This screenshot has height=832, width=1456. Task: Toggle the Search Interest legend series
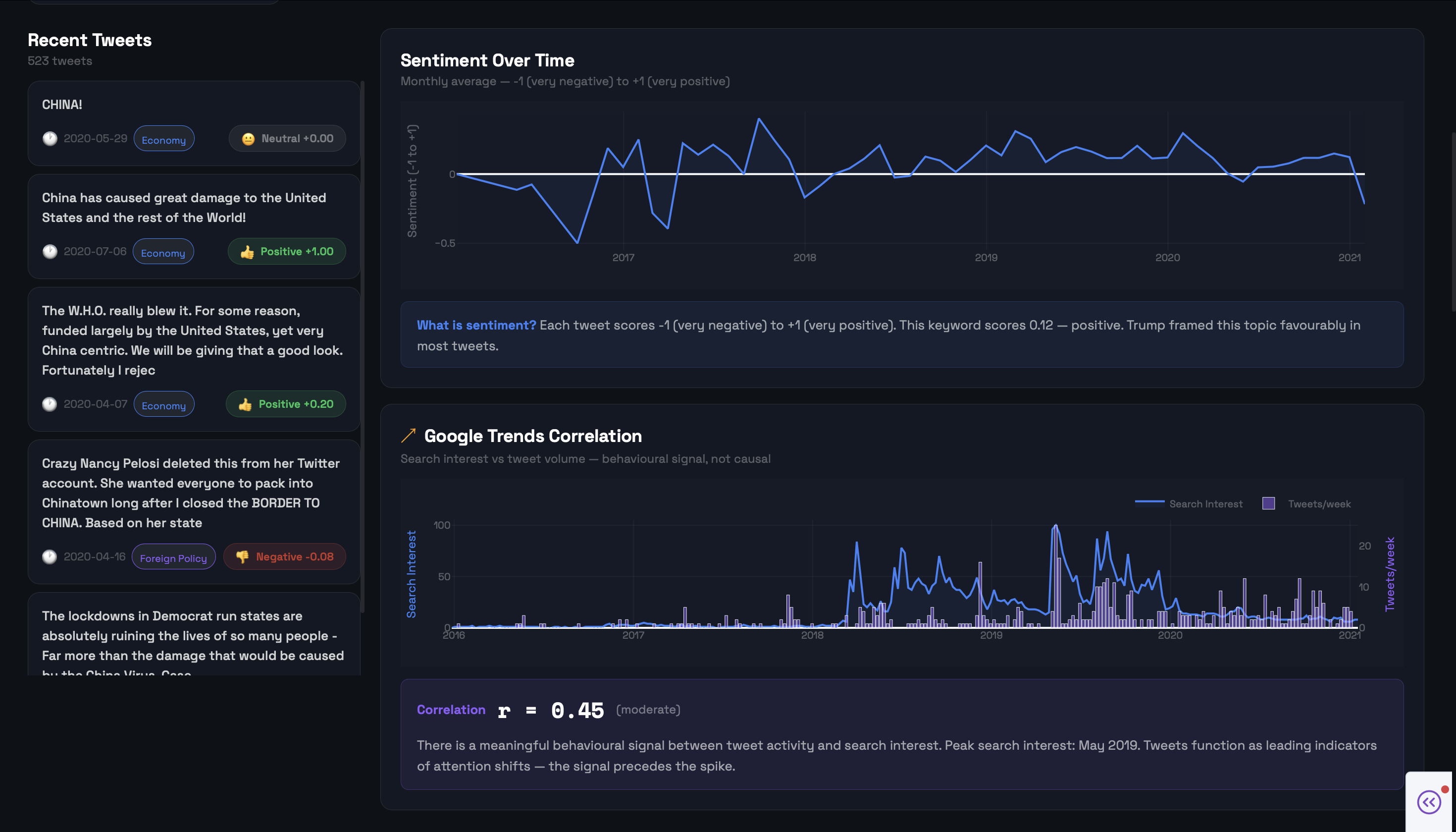click(x=1205, y=504)
